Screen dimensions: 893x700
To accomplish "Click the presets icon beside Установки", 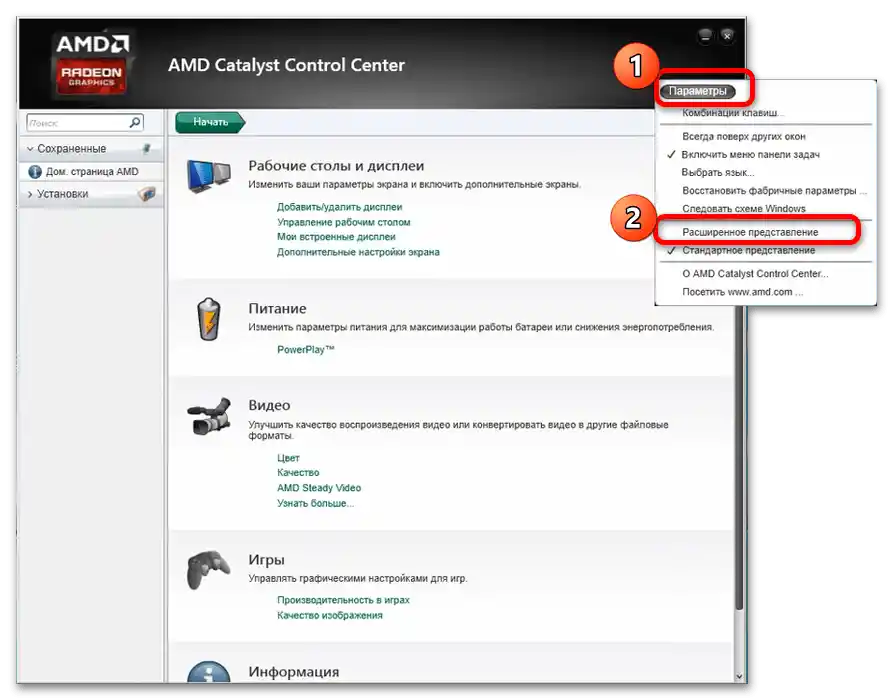I will point(147,194).
